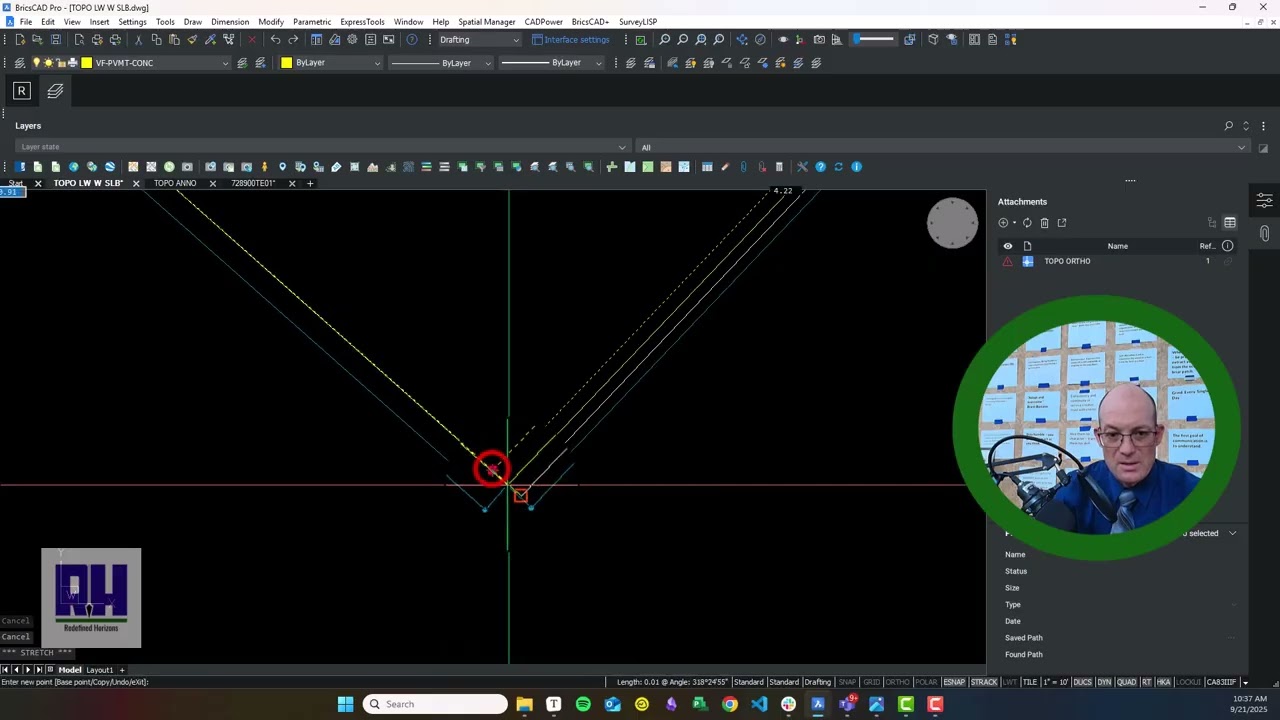Expand the selection dropdown chevron in attachment details
This screenshot has height=720, width=1280.
(1232, 533)
